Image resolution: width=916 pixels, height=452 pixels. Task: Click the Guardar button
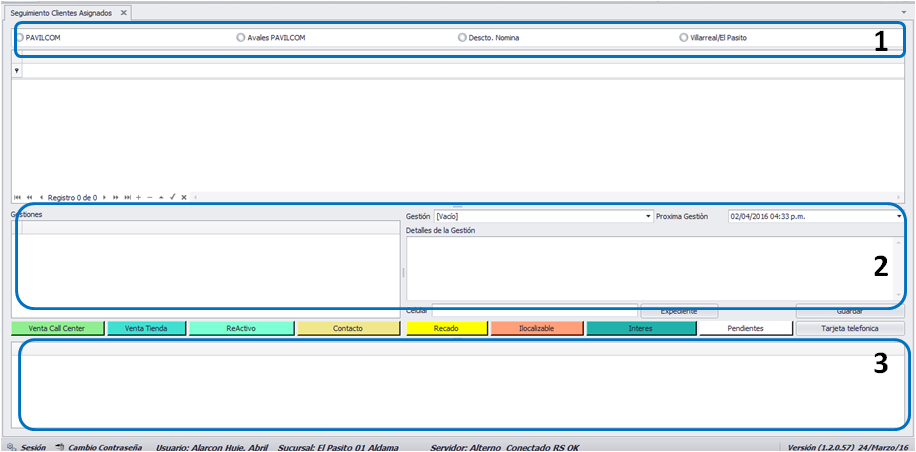click(x=850, y=311)
